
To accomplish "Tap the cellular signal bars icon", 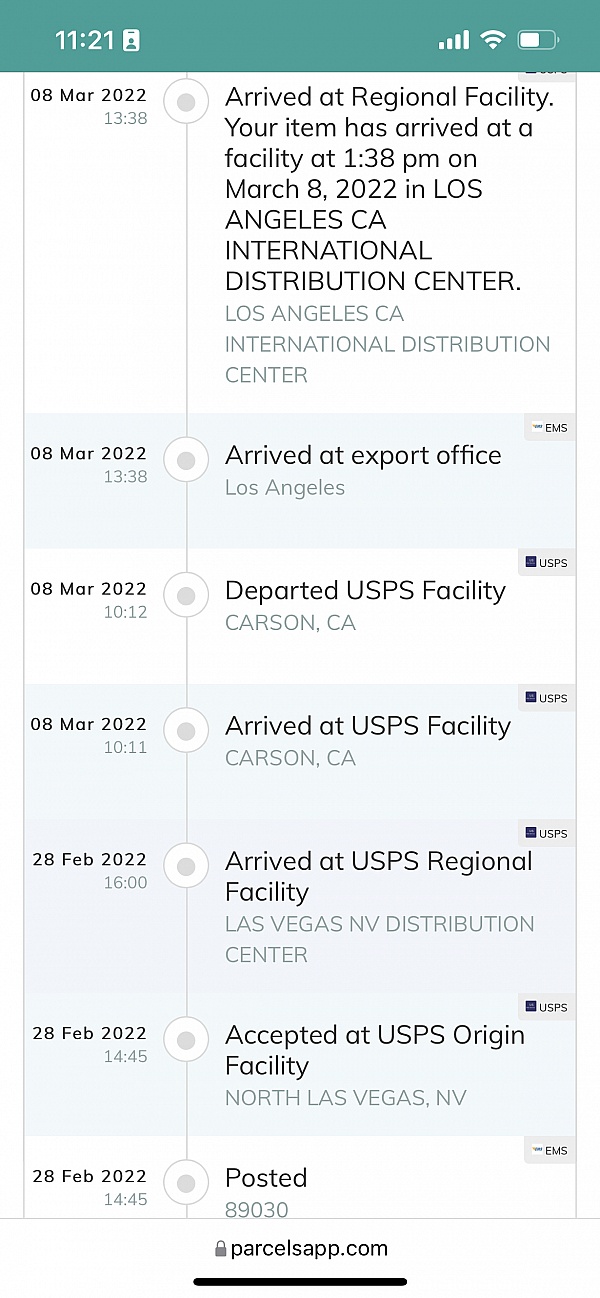I will 453,40.
